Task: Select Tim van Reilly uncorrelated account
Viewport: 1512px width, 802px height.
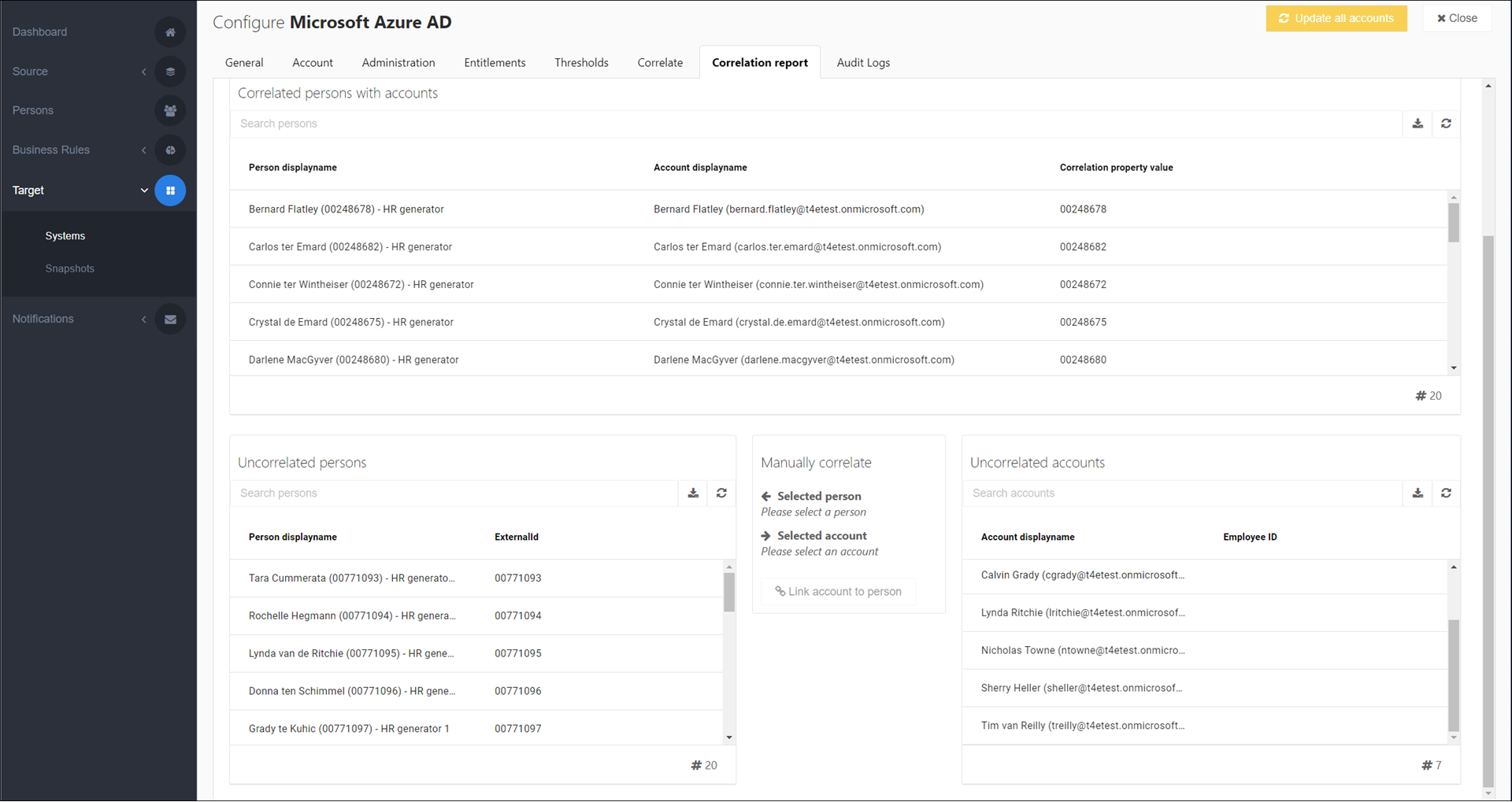Action: 1205,726
